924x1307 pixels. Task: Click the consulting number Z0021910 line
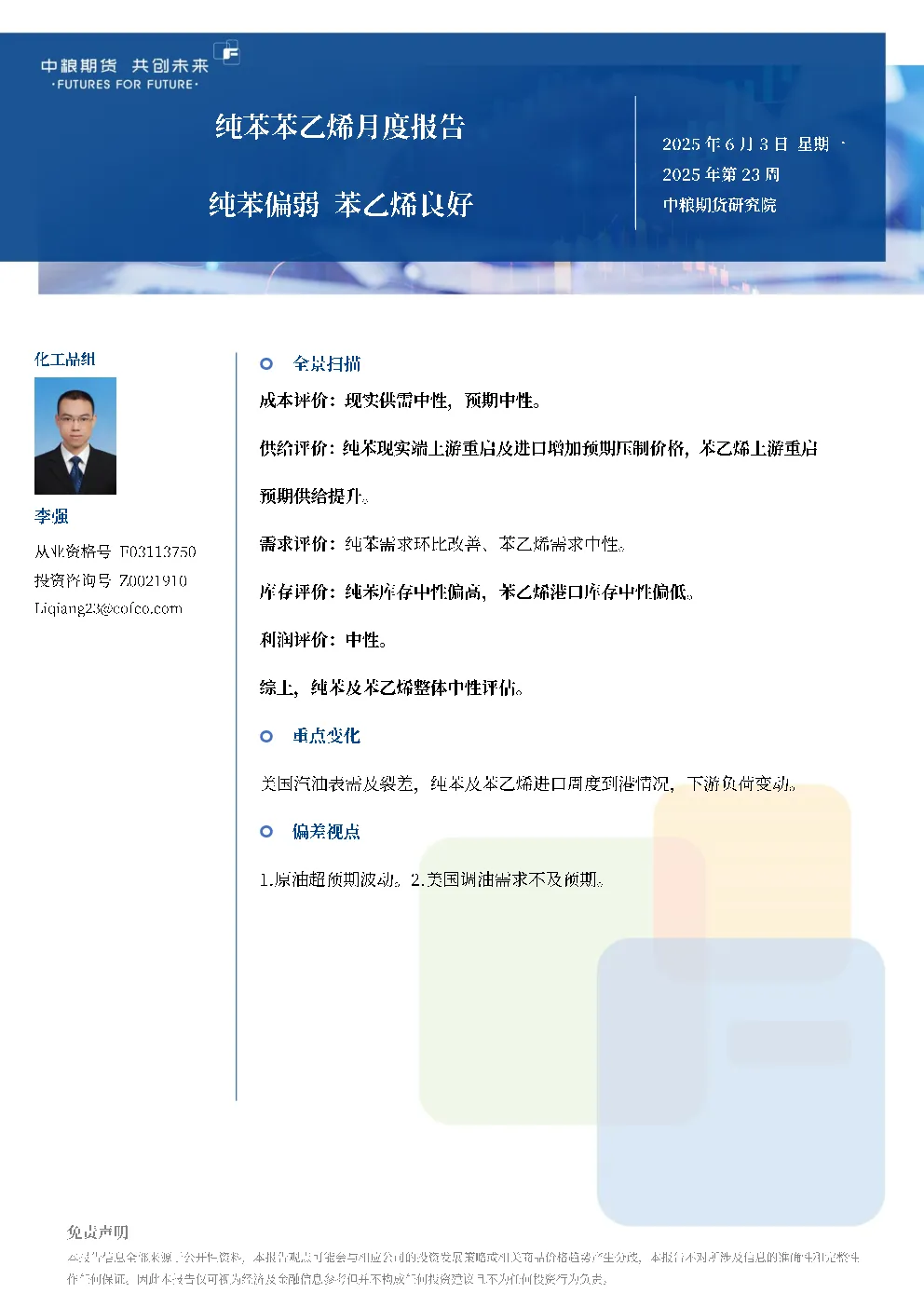click(111, 580)
